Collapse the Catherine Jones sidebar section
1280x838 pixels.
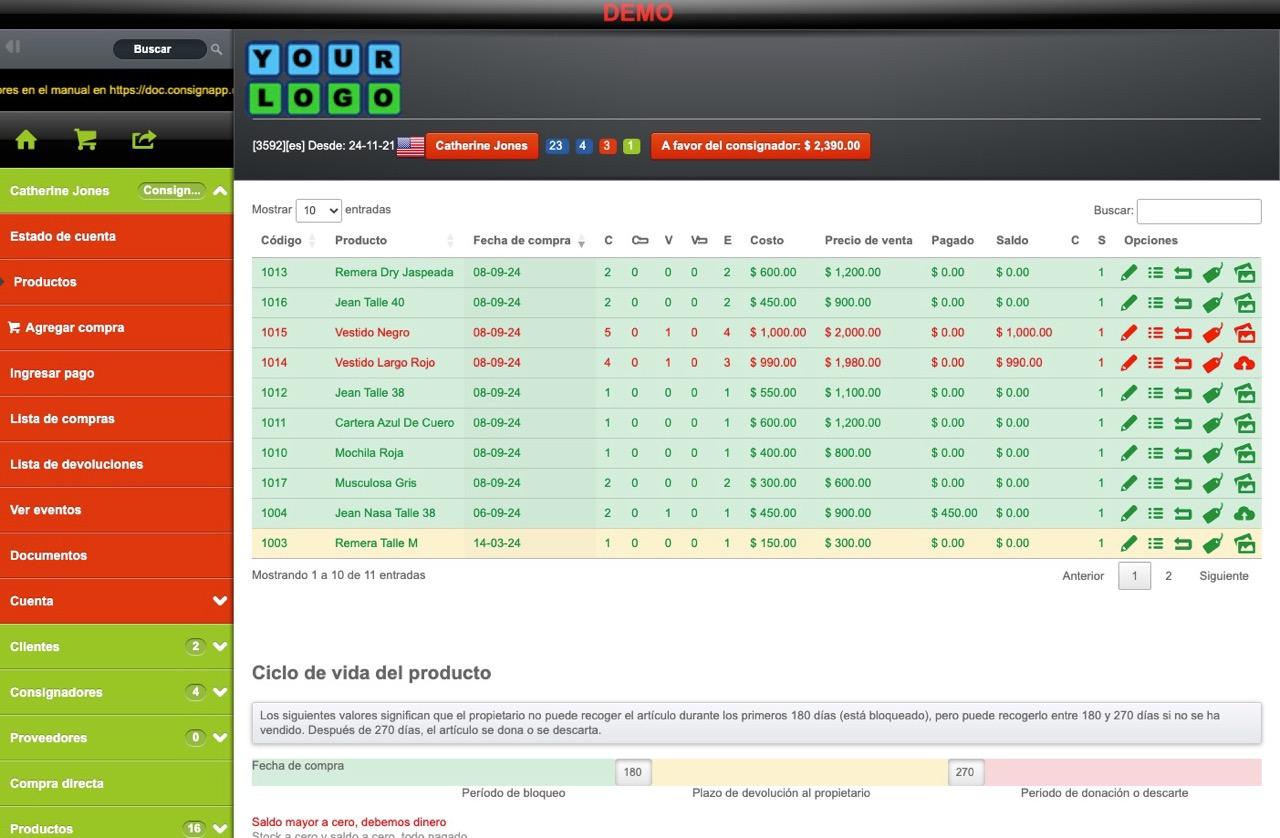220,191
